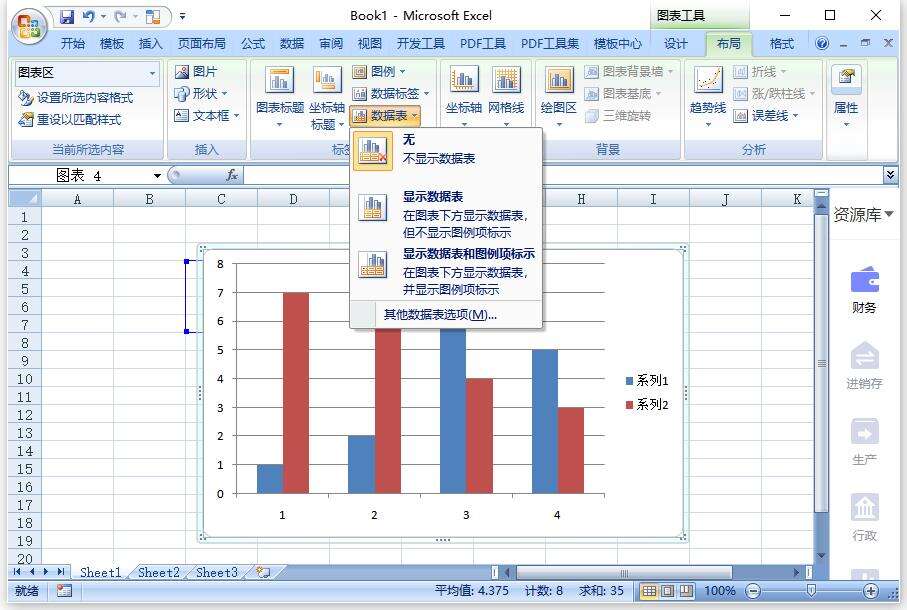Expand the Name Box dropdown

click(157, 175)
